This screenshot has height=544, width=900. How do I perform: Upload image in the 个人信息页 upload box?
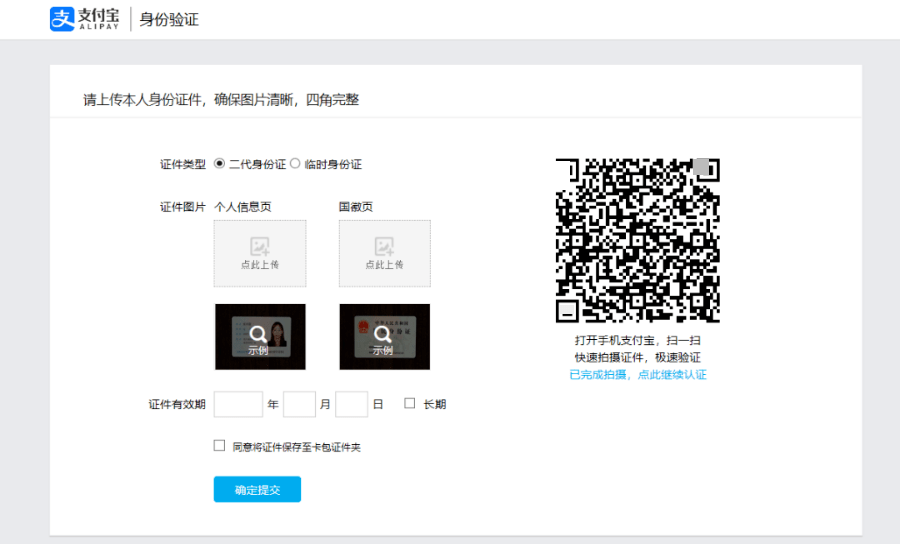tap(260, 253)
